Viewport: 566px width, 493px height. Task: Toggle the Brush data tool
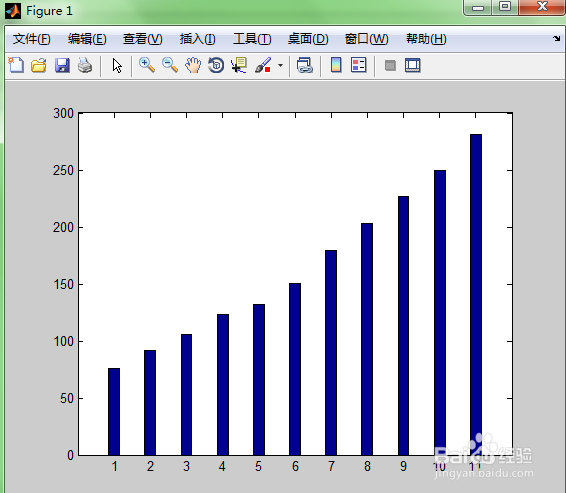(x=263, y=65)
